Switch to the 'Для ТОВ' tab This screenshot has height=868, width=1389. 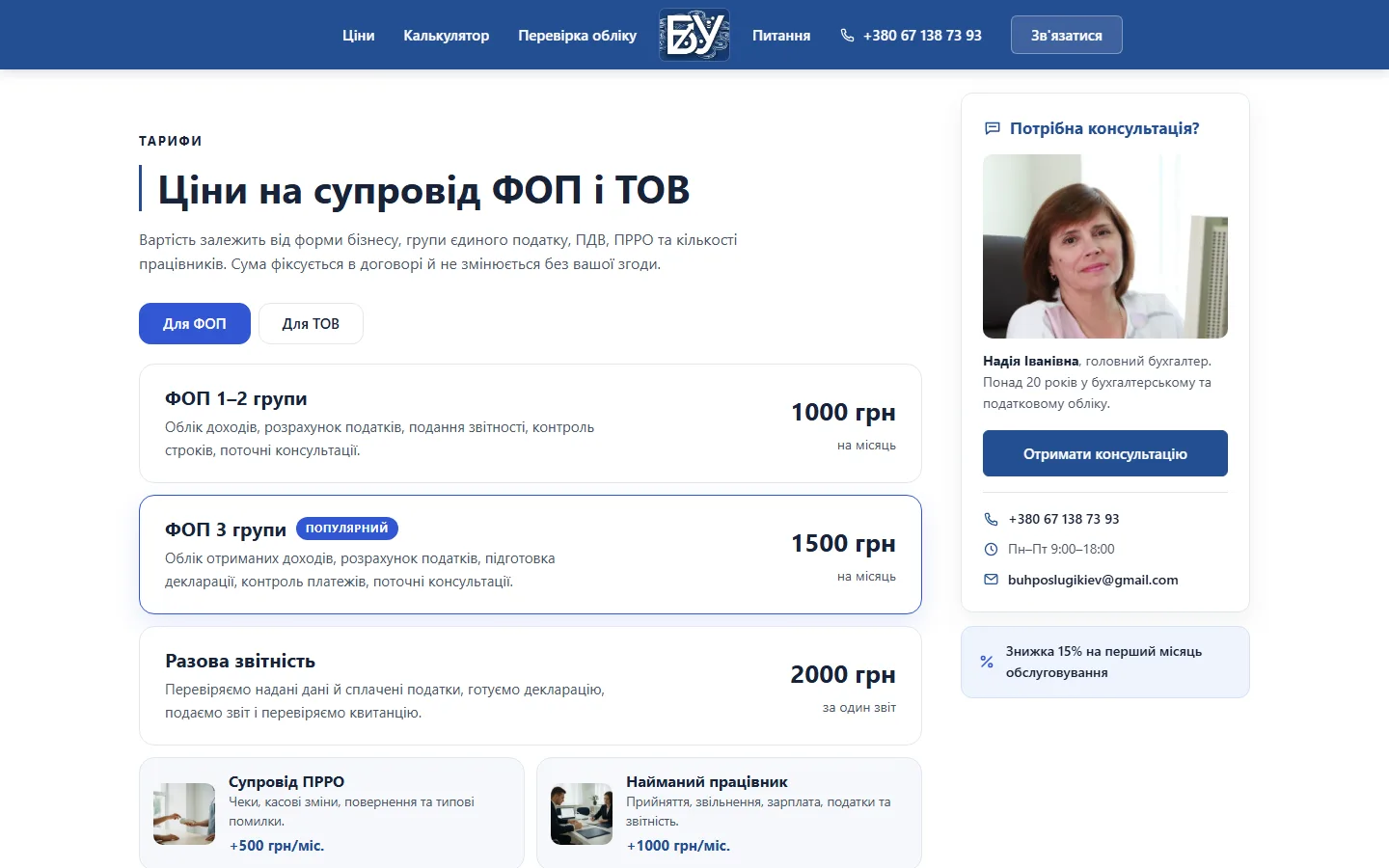tap(311, 323)
